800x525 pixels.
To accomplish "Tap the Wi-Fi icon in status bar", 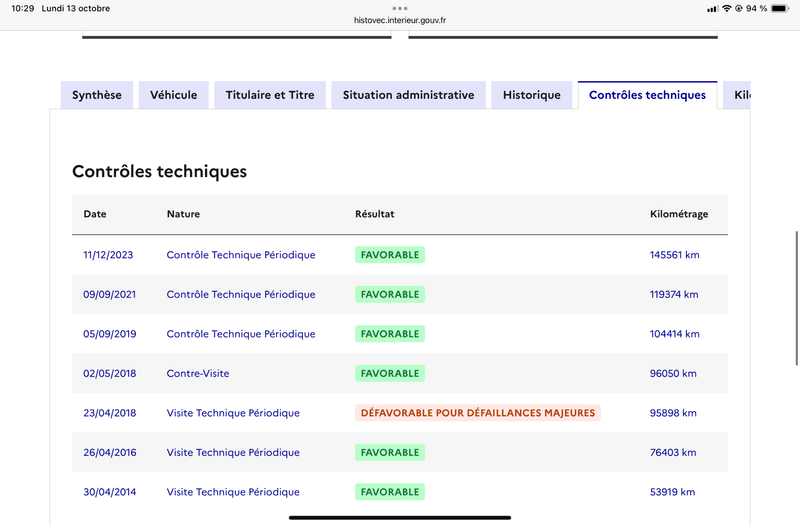I will tap(726, 9).
